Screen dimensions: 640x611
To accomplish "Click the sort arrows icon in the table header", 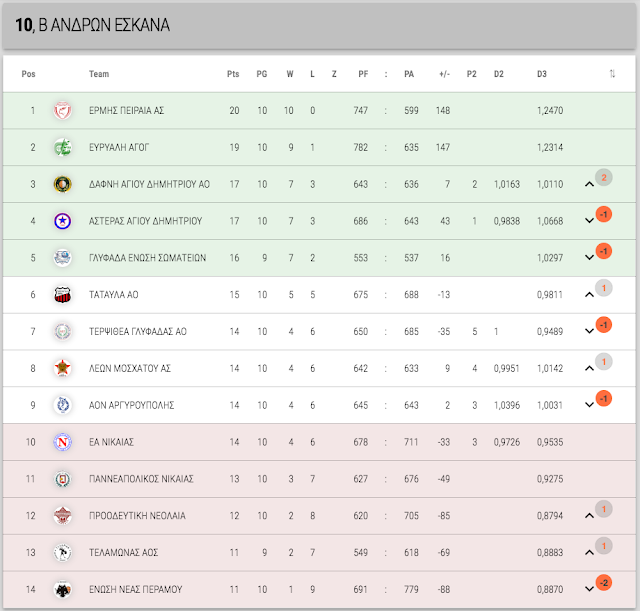I will pos(612,74).
